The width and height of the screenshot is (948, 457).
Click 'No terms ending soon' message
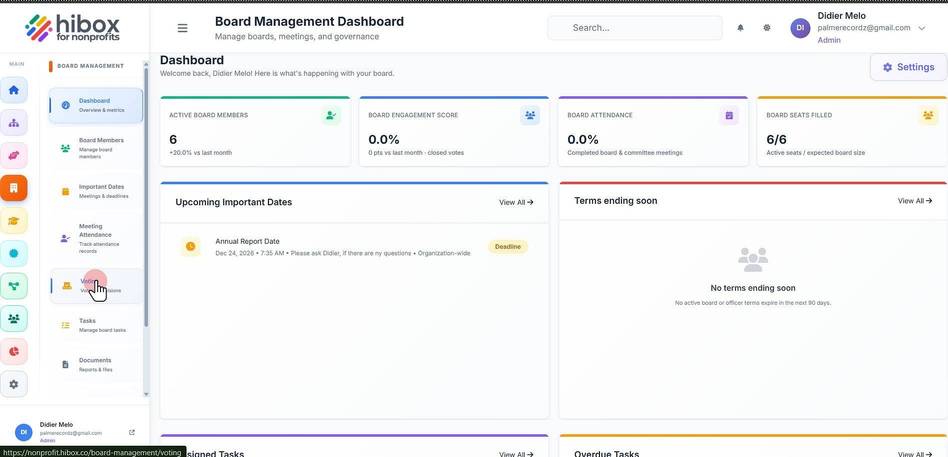[753, 288]
